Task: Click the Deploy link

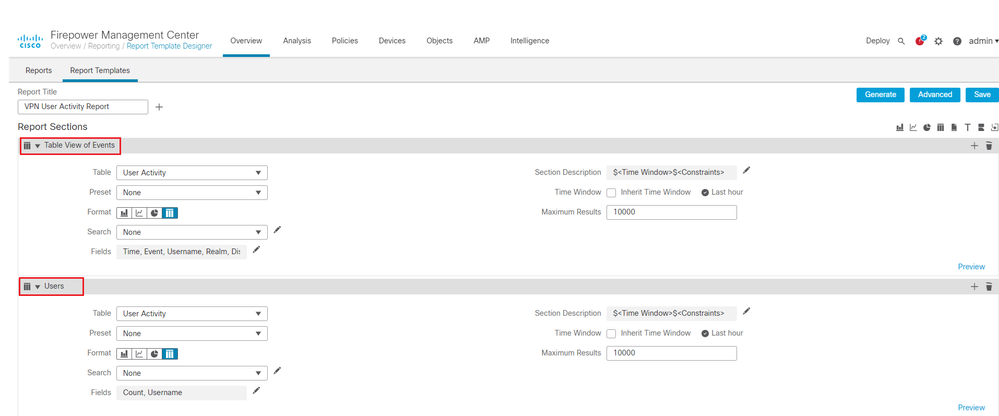Action: pos(878,41)
